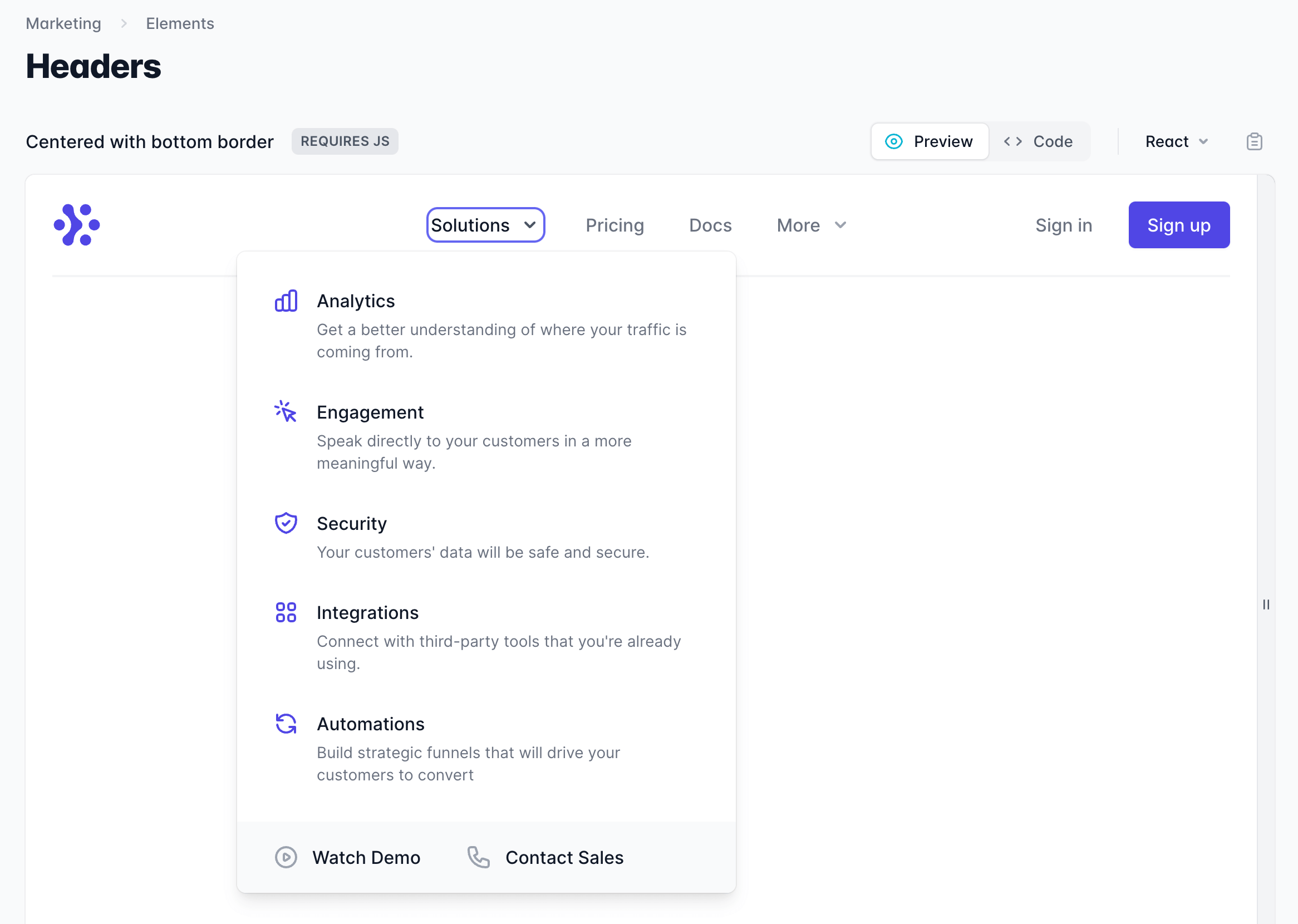Grab the preview pane resize handle
1298x924 pixels.
pyautogui.click(x=1266, y=604)
